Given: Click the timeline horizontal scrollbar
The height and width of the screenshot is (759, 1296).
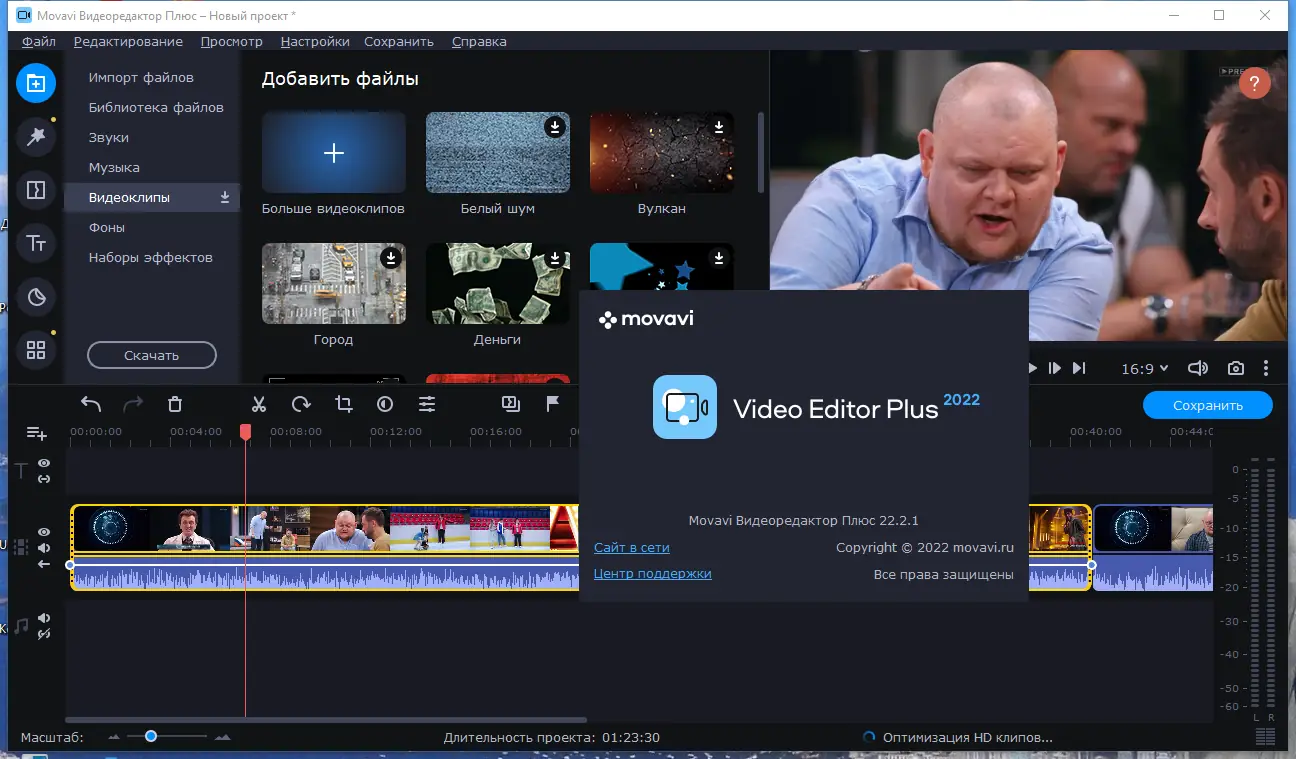Looking at the screenshot, I should (x=326, y=719).
